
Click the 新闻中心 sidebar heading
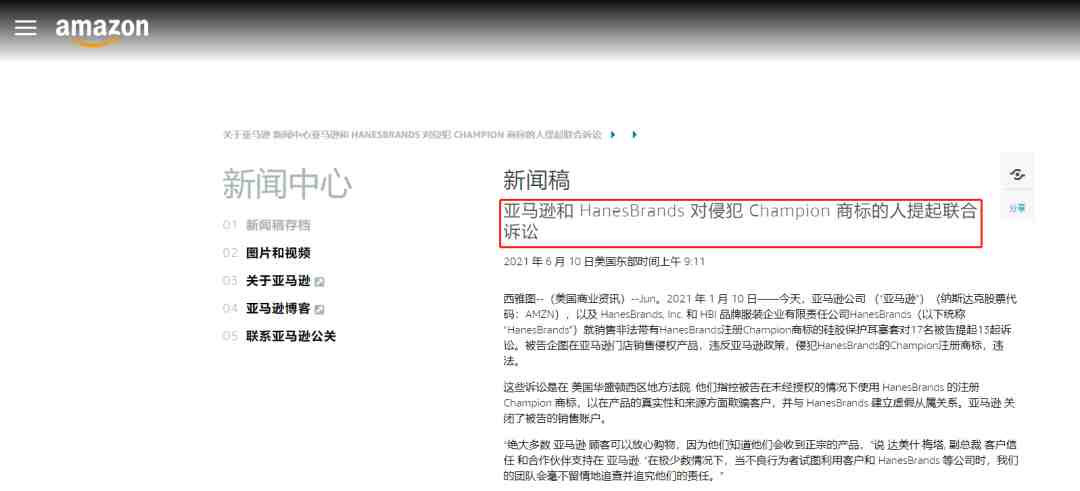[x=287, y=184]
